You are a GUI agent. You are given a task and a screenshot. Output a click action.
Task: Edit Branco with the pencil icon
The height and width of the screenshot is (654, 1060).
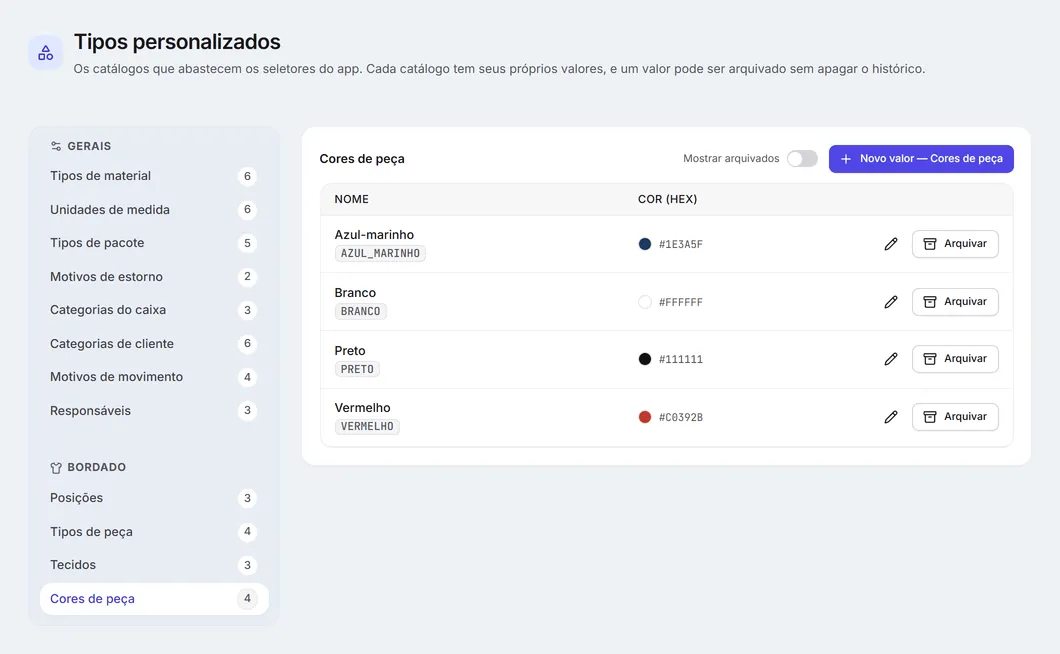click(x=891, y=302)
